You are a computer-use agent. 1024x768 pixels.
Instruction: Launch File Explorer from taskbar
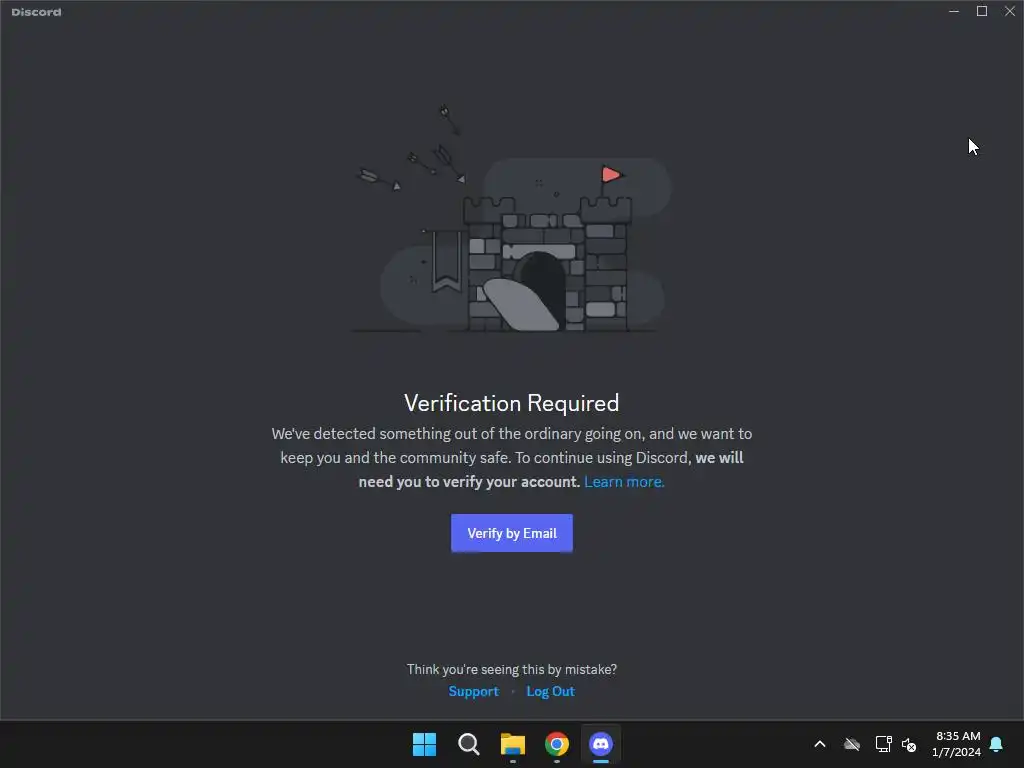513,744
